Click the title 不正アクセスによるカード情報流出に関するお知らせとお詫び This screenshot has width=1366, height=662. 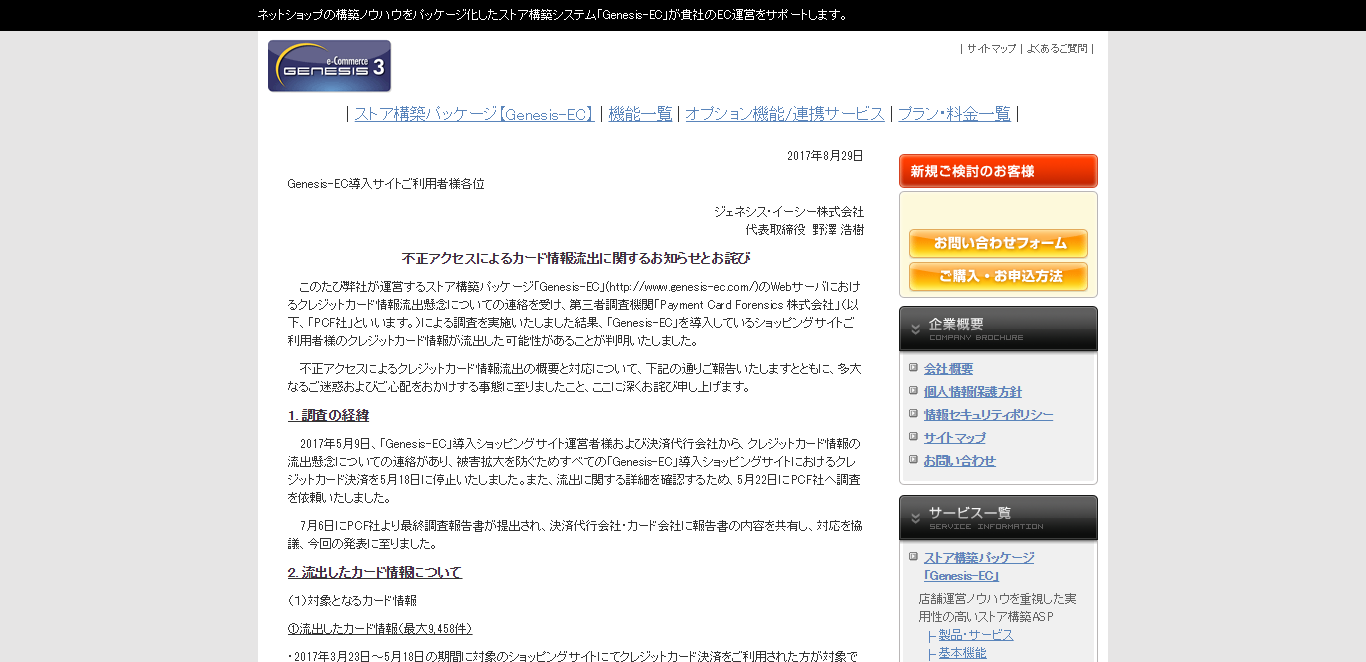click(576, 258)
